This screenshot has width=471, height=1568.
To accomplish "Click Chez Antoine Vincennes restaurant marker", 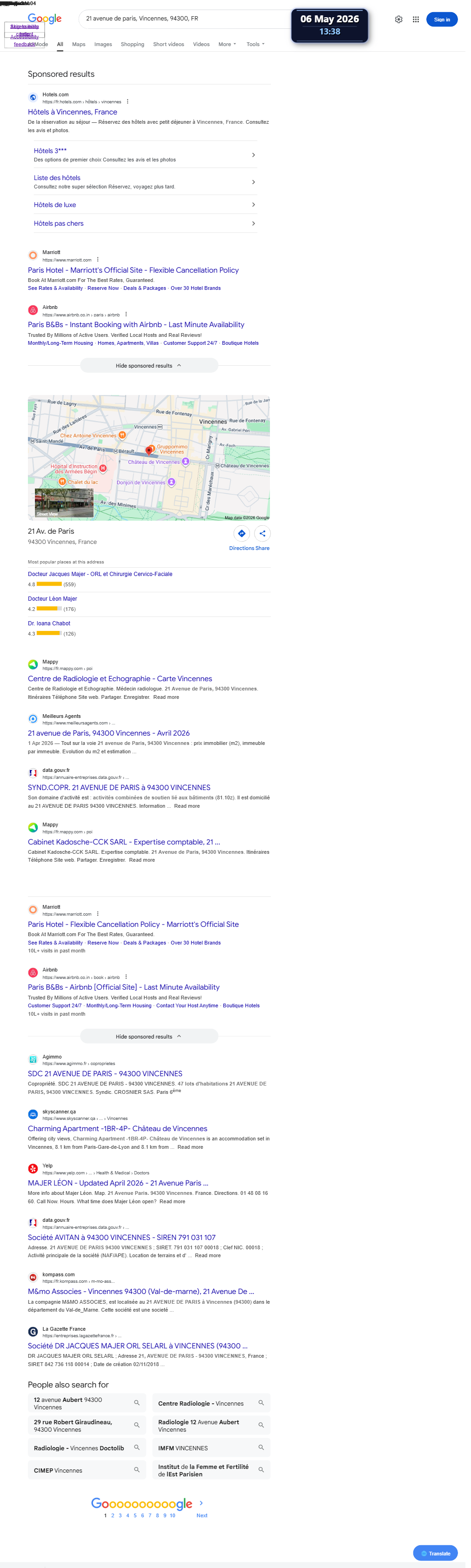I will pos(122,435).
